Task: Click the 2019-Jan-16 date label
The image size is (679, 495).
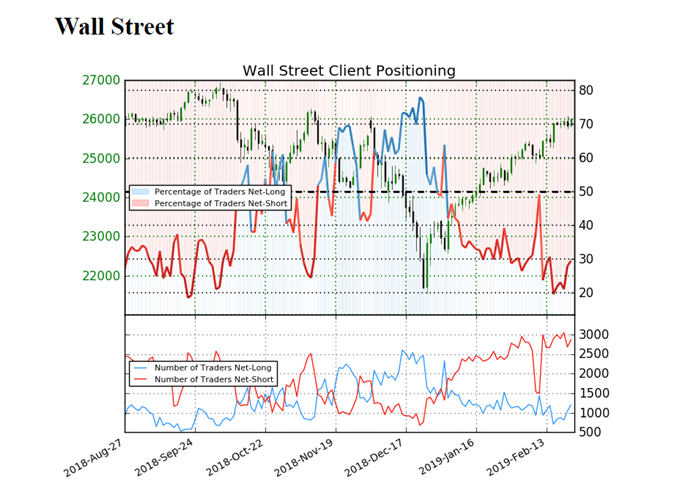Action: [446, 457]
